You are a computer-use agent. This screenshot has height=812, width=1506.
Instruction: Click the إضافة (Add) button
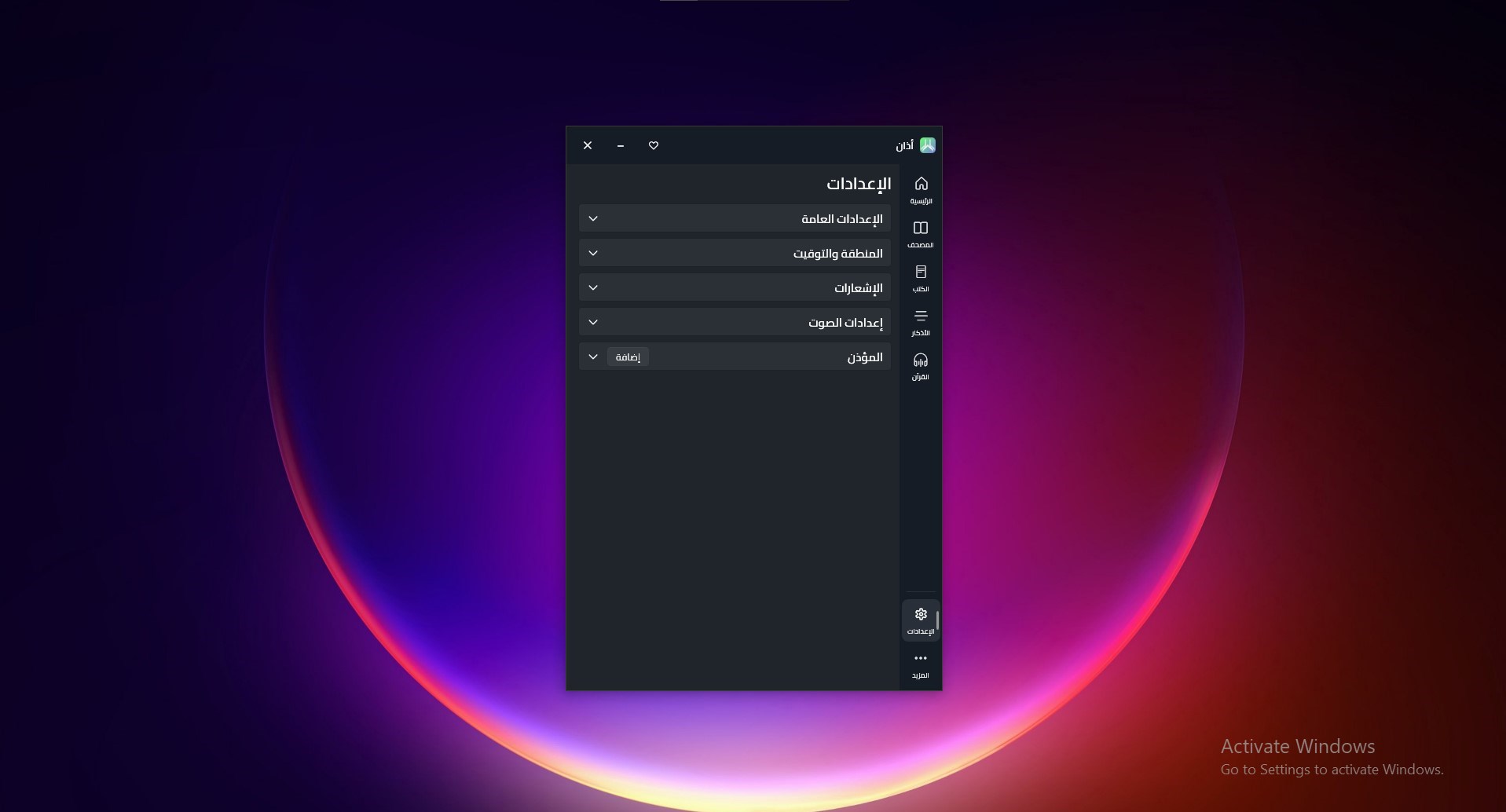[628, 357]
